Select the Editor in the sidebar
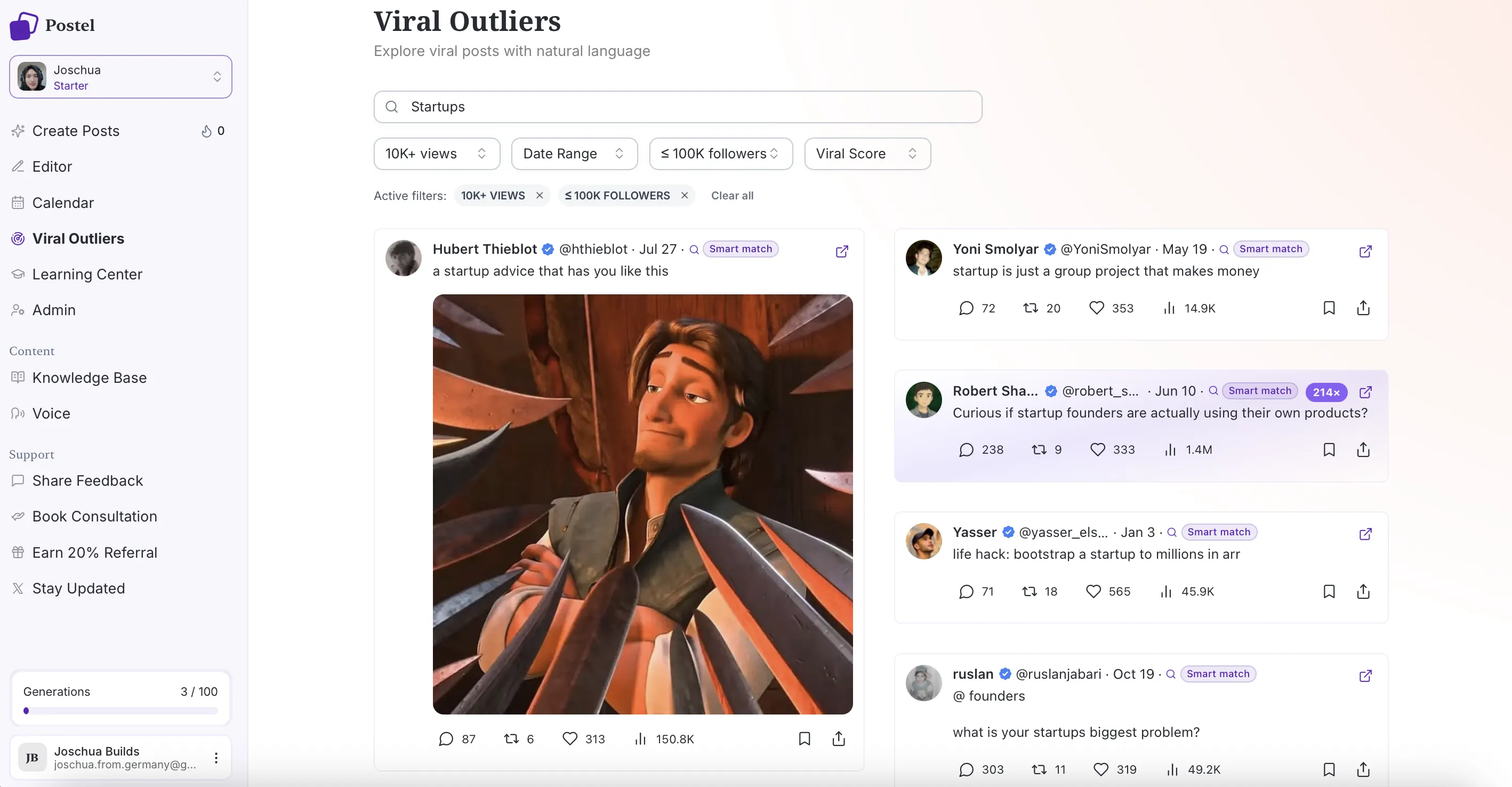The height and width of the screenshot is (787, 1512). [x=52, y=166]
